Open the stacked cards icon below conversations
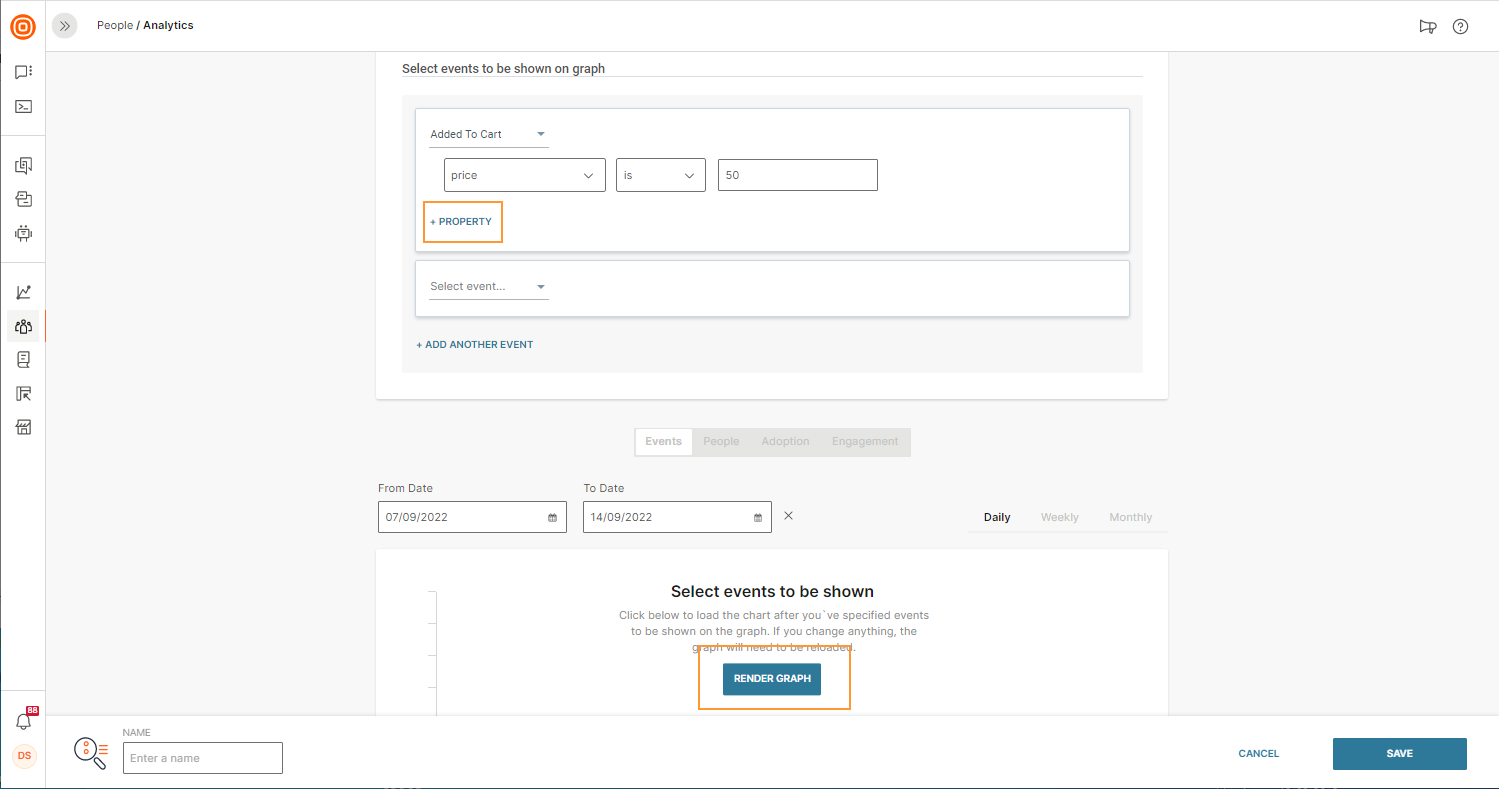 click(x=23, y=199)
